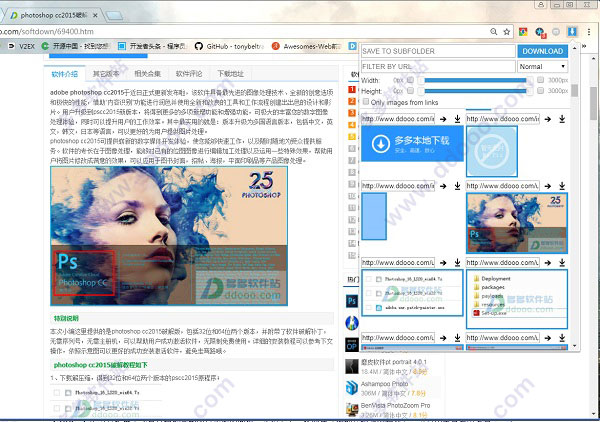
Task: Click the popup's vertical scrollbar down arrow
Action: pos(574,346)
